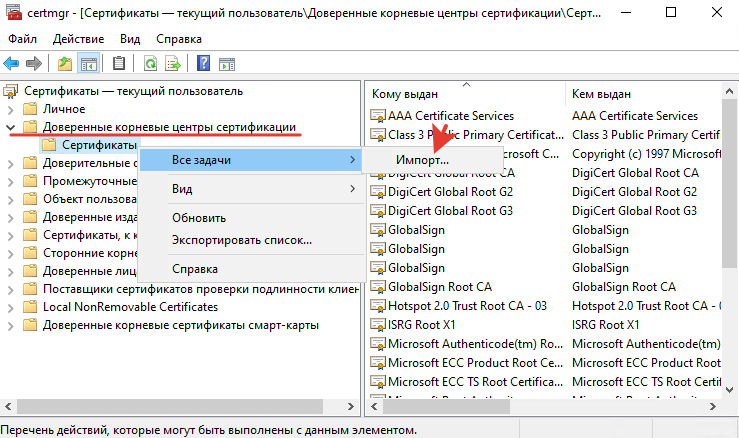
Task: Choose 'Импорт...' from the submenu
Action: point(432,160)
